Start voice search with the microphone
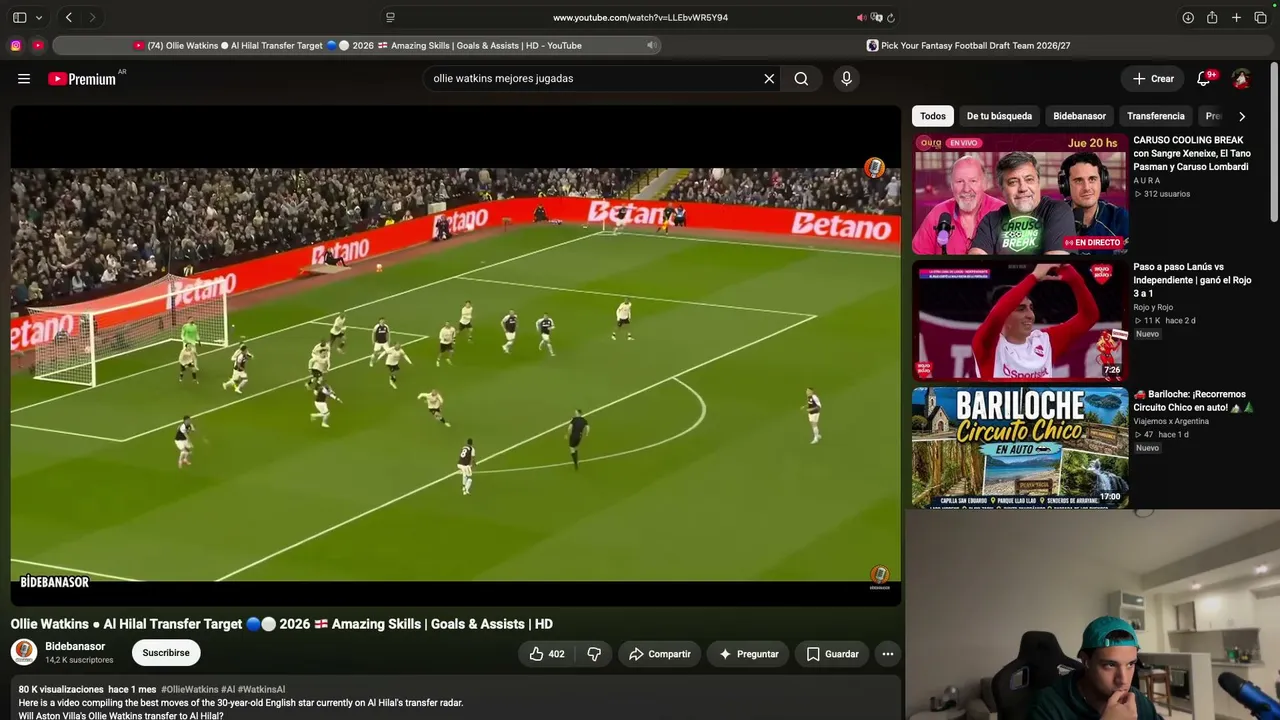 click(x=846, y=79)
